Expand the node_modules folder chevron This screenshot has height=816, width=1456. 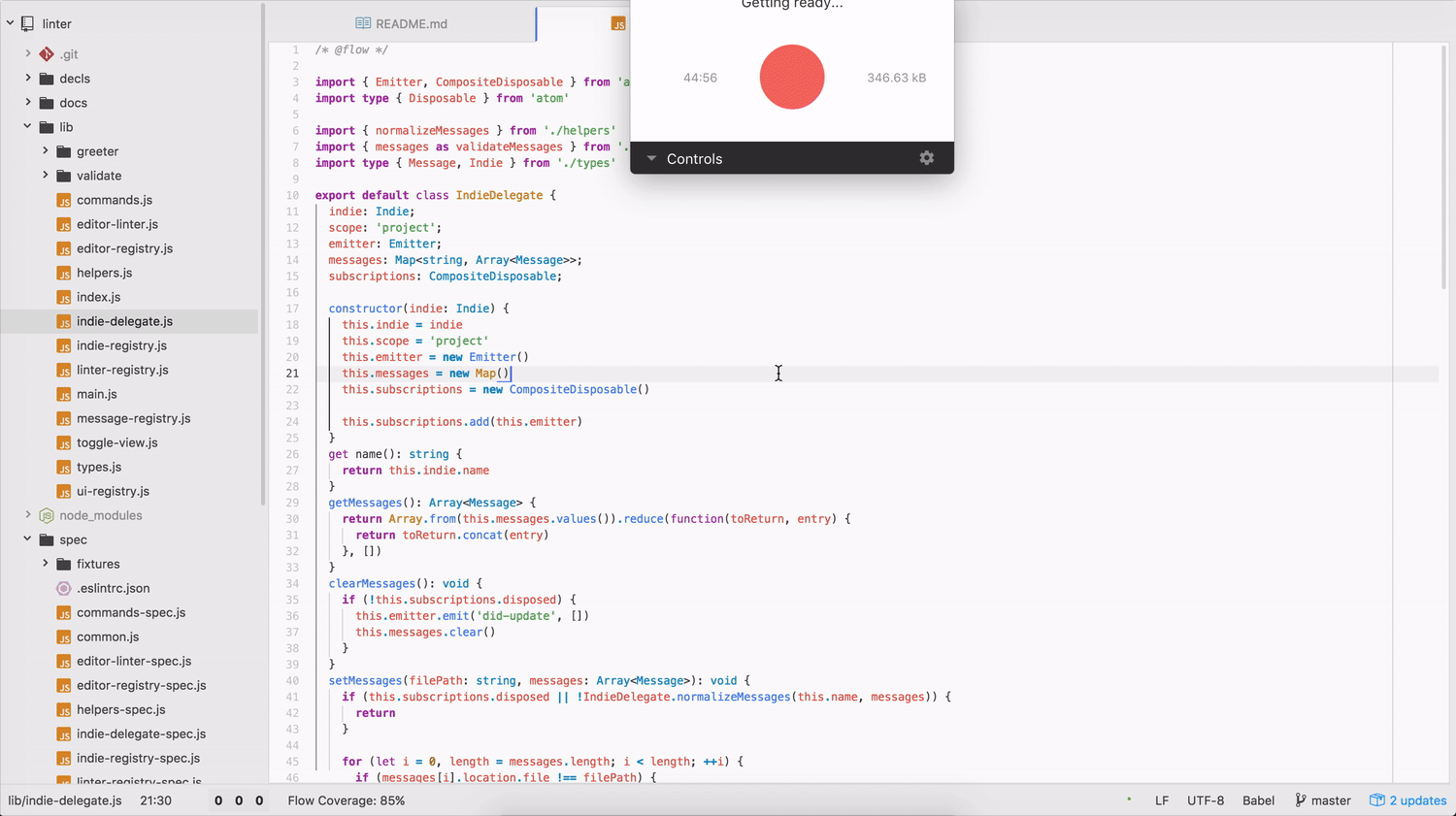pyautogui.click(x=28, y=514)
